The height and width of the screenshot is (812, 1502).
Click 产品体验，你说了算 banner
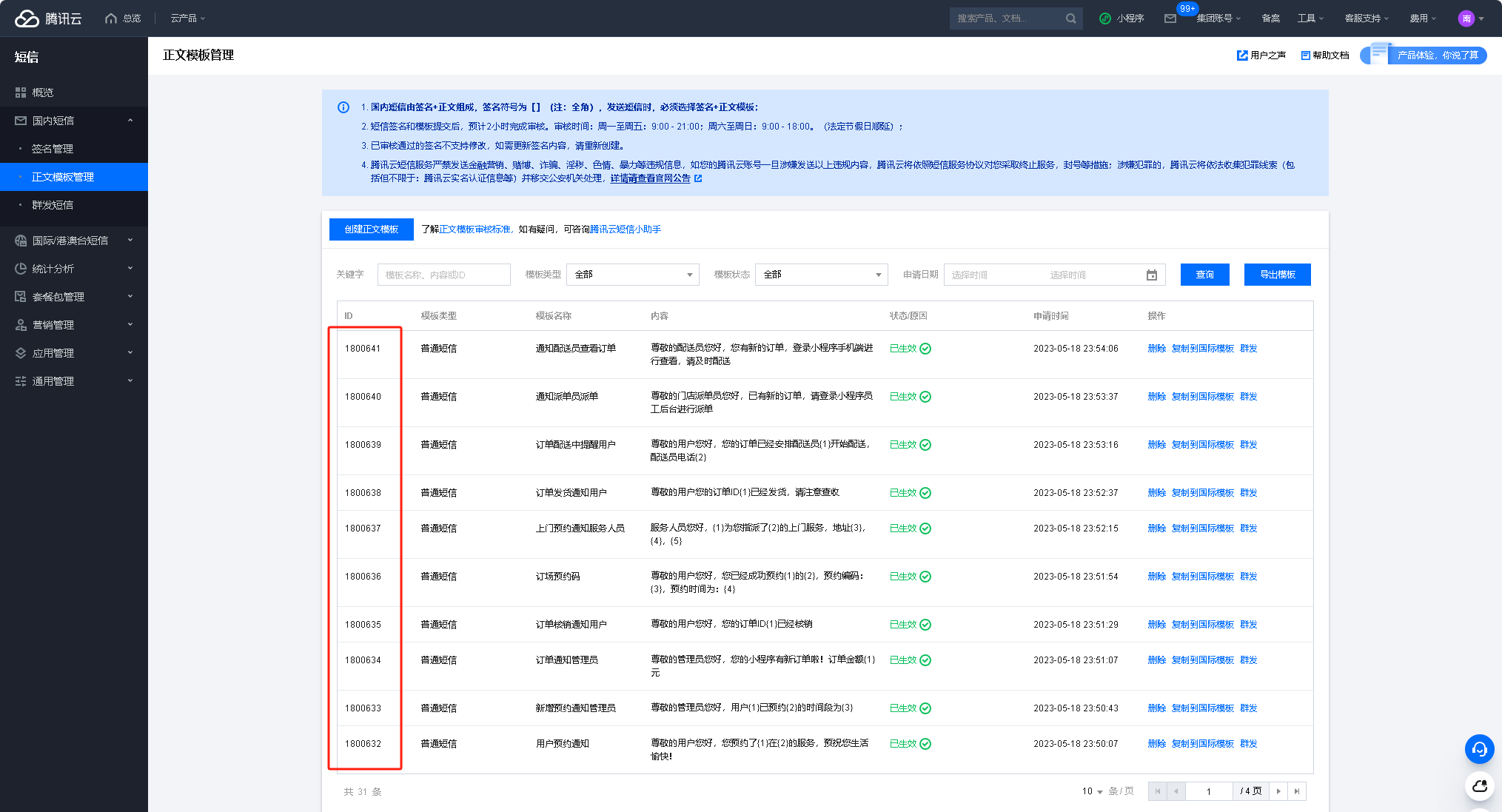click(1424, 55)
